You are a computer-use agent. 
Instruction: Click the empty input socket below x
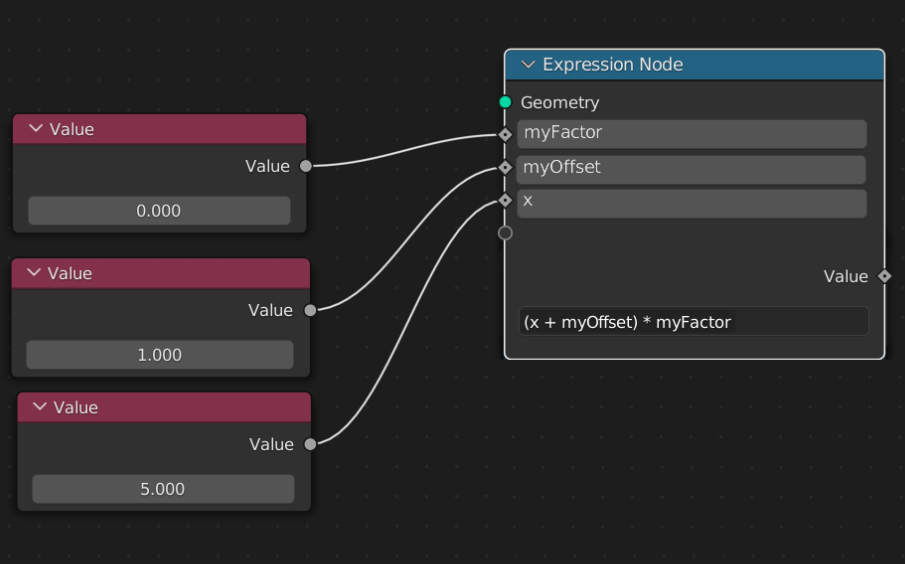coord(505,233)
